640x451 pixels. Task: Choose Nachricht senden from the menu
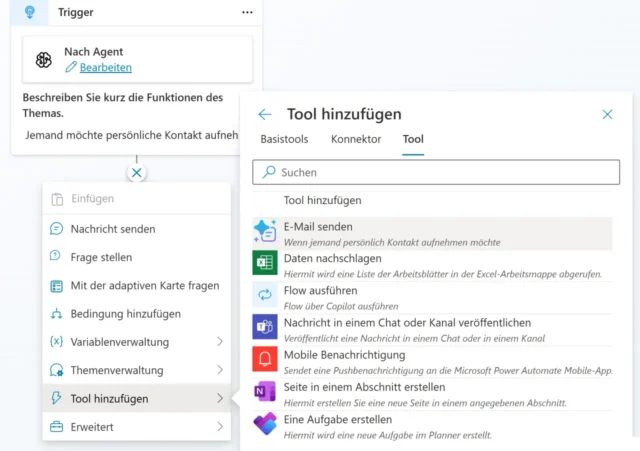point(112,229)
